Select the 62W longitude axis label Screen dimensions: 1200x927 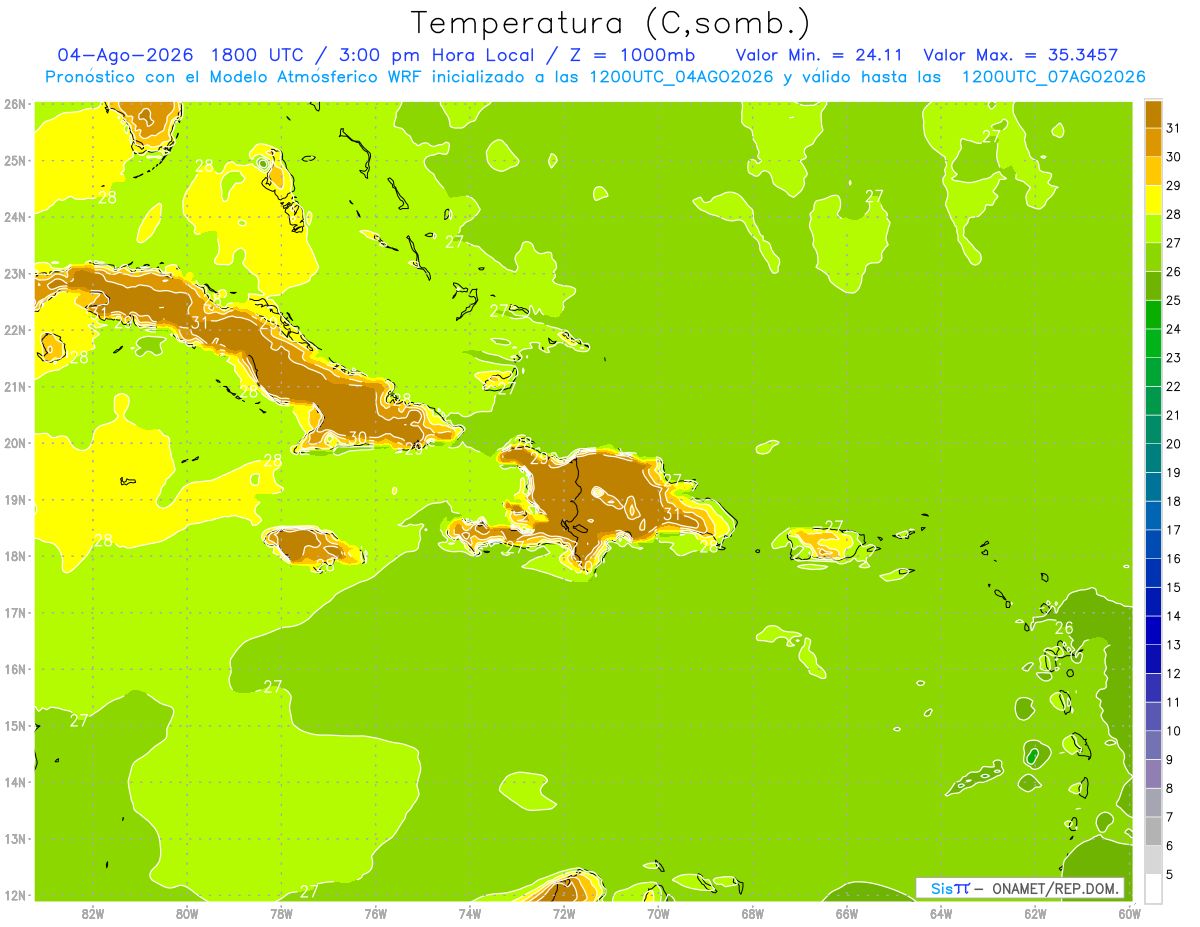(1035, 913)
